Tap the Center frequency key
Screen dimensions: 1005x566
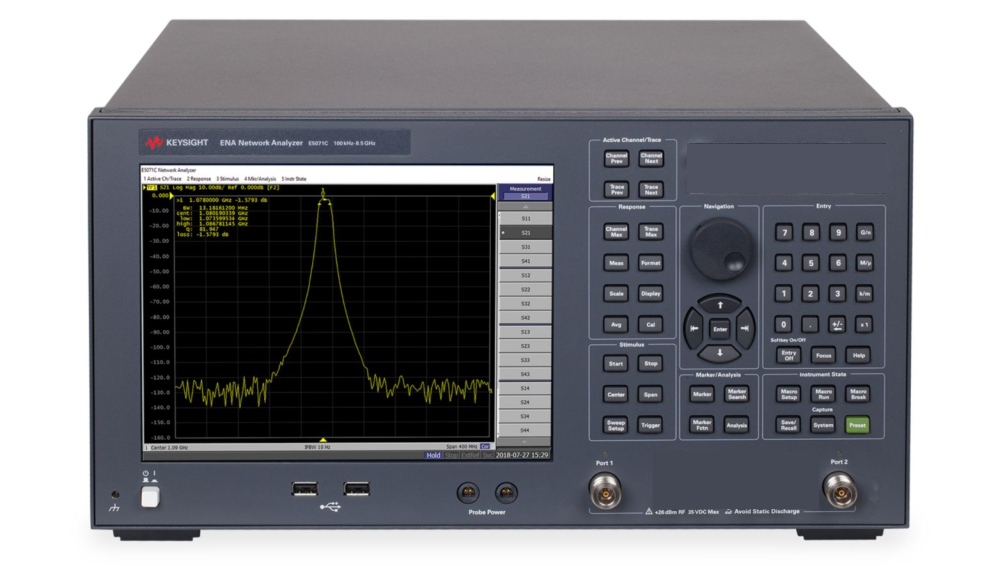point(616,394)
